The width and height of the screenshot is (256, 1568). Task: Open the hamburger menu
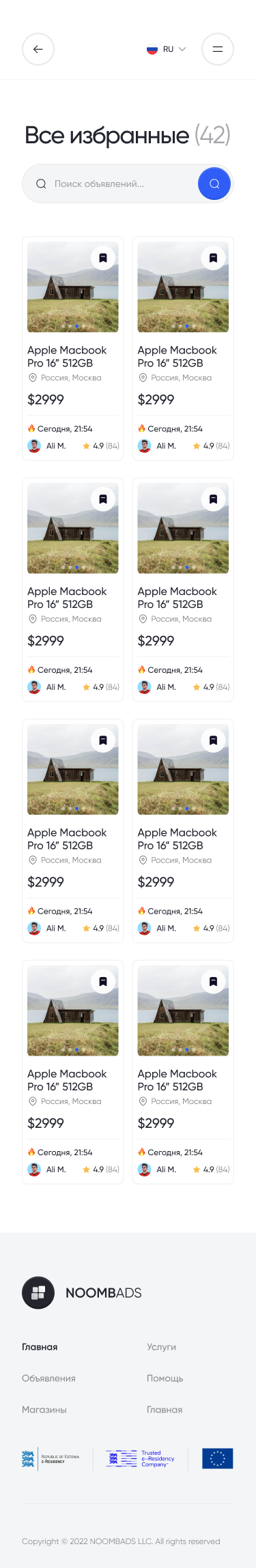[218, 49]
